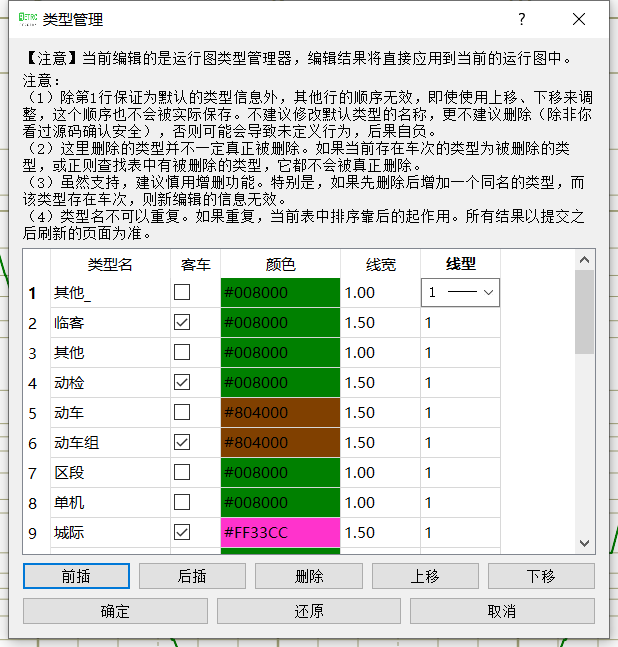Click the 还原 button
This screenshot has height=647, width=618.
point(309,611)
